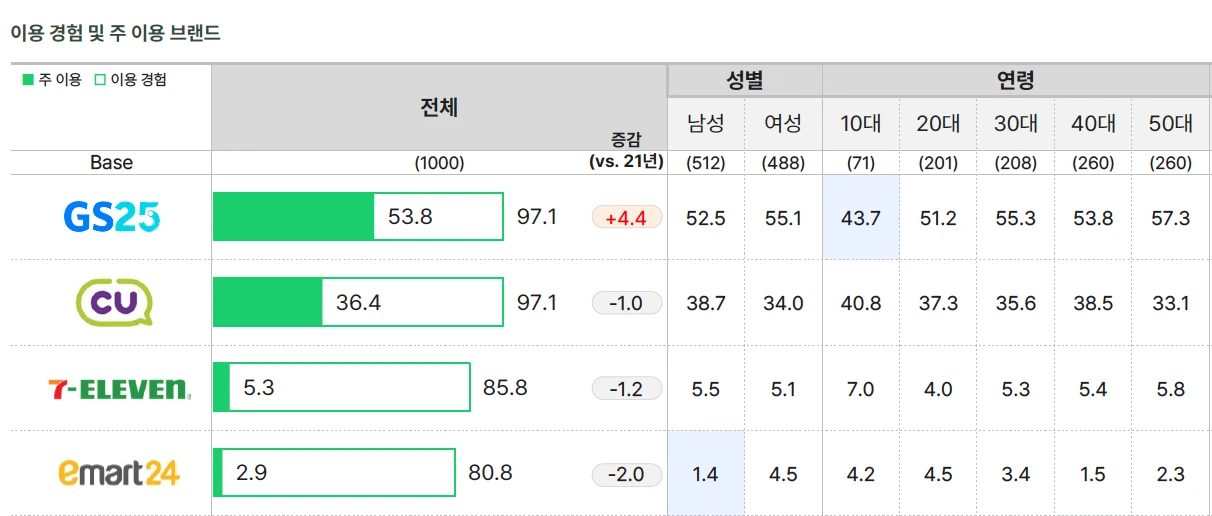1212x516 pixels.
Task: Select the 연령 column group header
Action: point(1016,81)
